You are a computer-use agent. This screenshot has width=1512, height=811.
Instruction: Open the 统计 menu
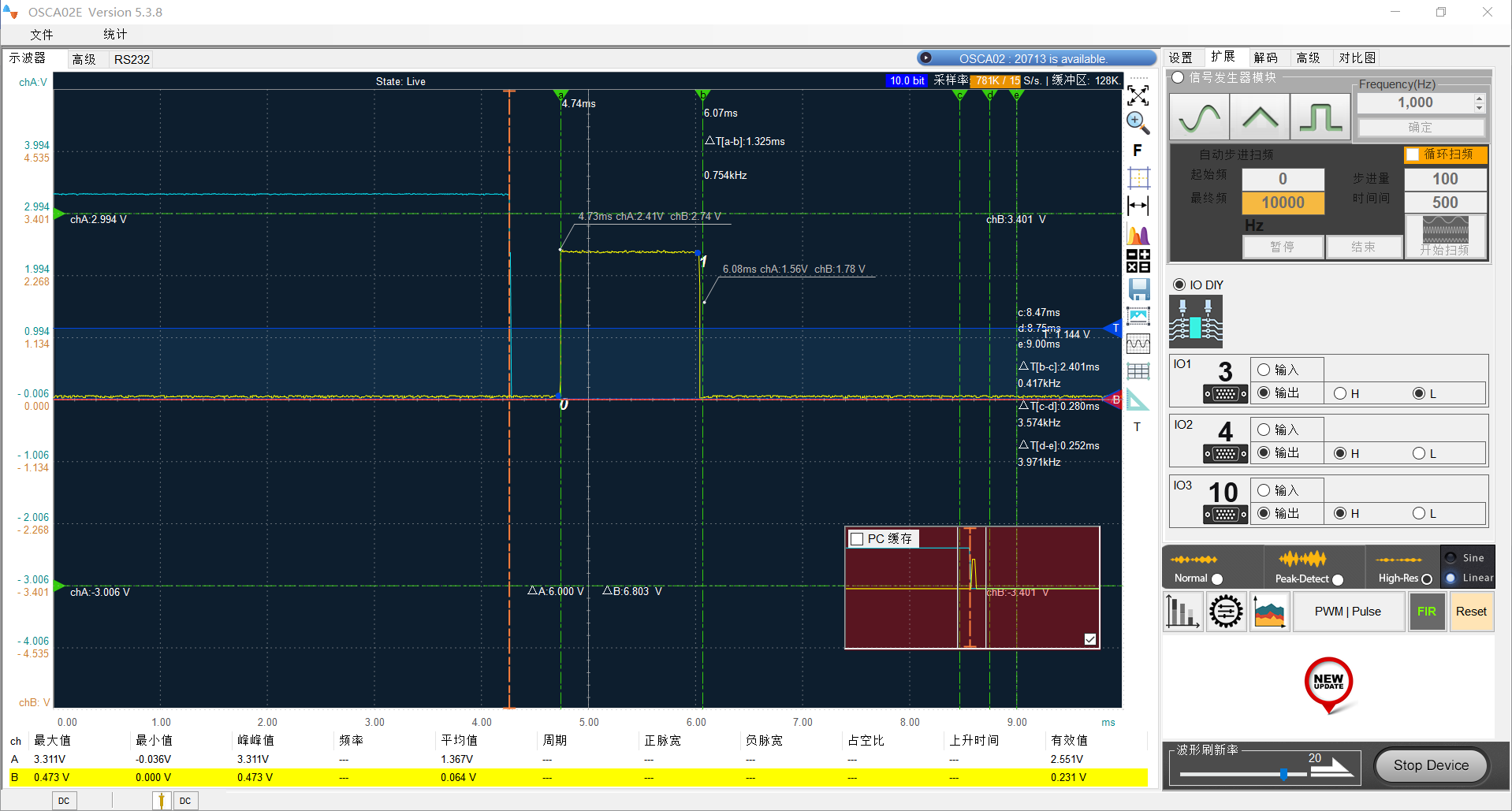point(115,35)
